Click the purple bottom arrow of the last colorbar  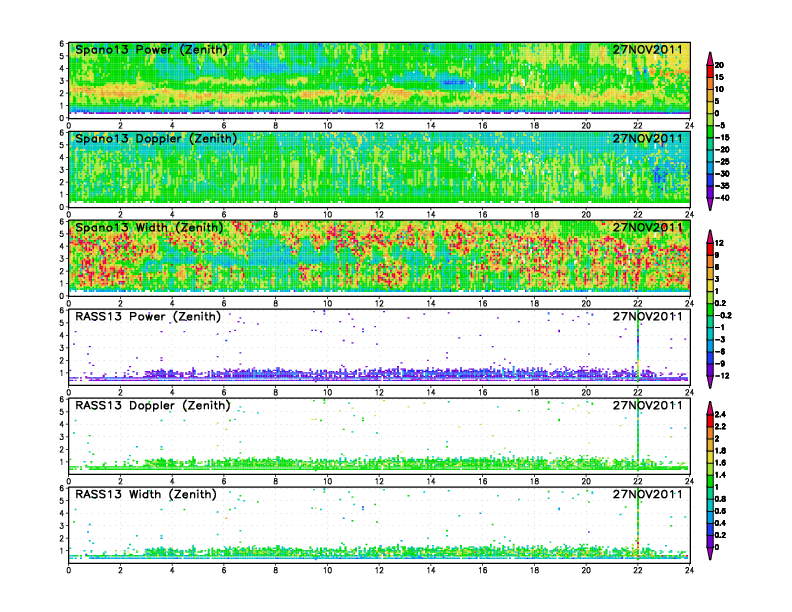[x=710, y=553]
